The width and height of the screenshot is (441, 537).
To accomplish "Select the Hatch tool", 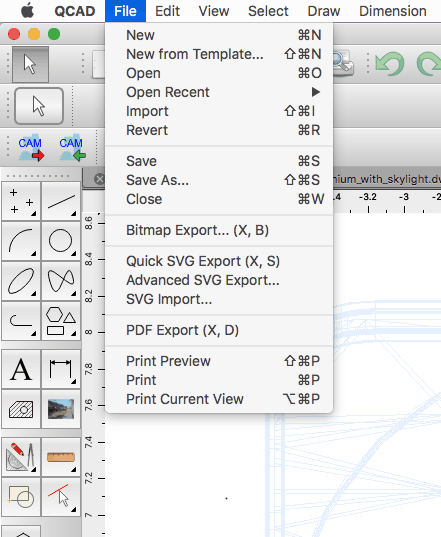I will coord(21,409).
